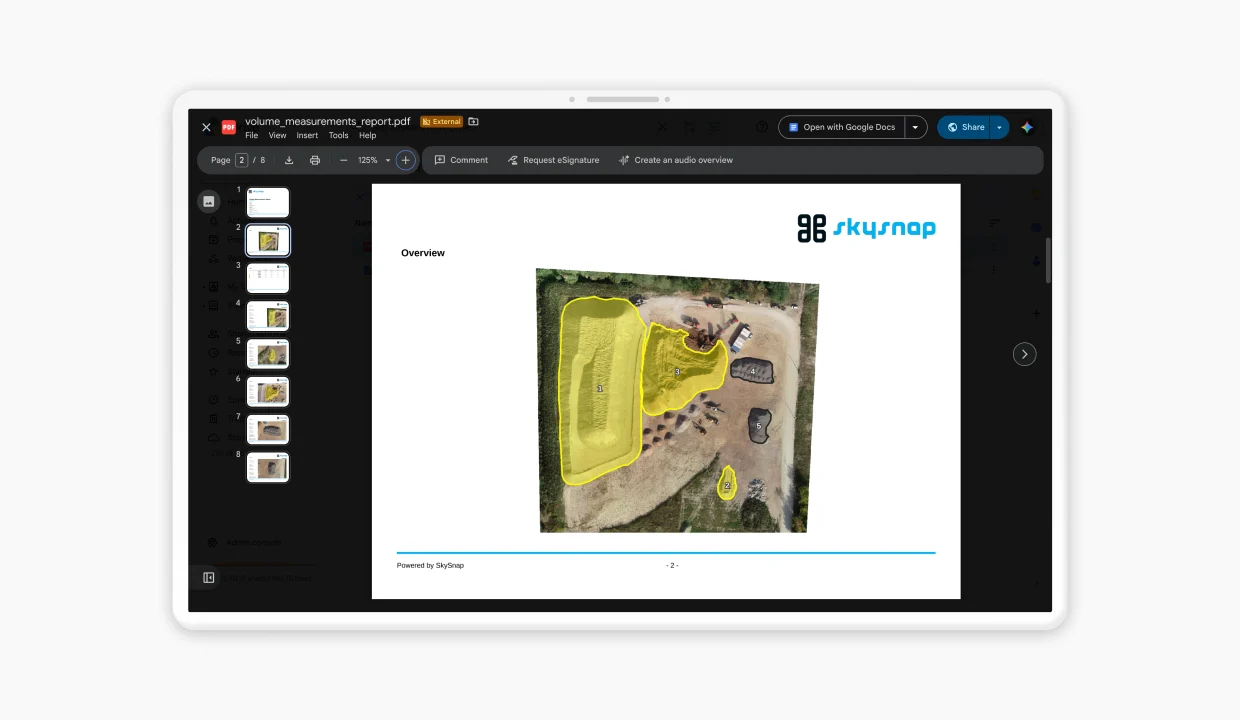This screenshot has height=720, width=1240.
Task: Select page 2 thumbnail
Action: [268, 240]
